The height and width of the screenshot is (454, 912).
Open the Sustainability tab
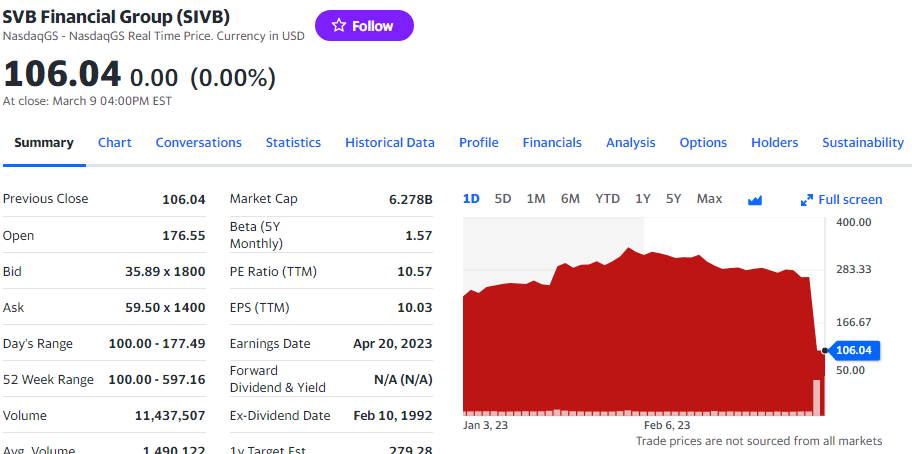click(x=863, y=142)
